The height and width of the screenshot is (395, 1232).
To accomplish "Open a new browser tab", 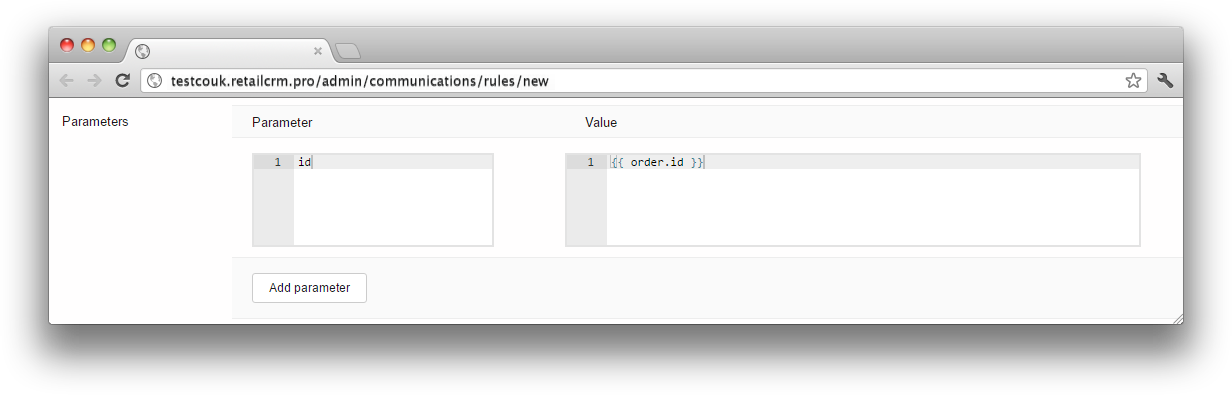I will tap(347, 51).
